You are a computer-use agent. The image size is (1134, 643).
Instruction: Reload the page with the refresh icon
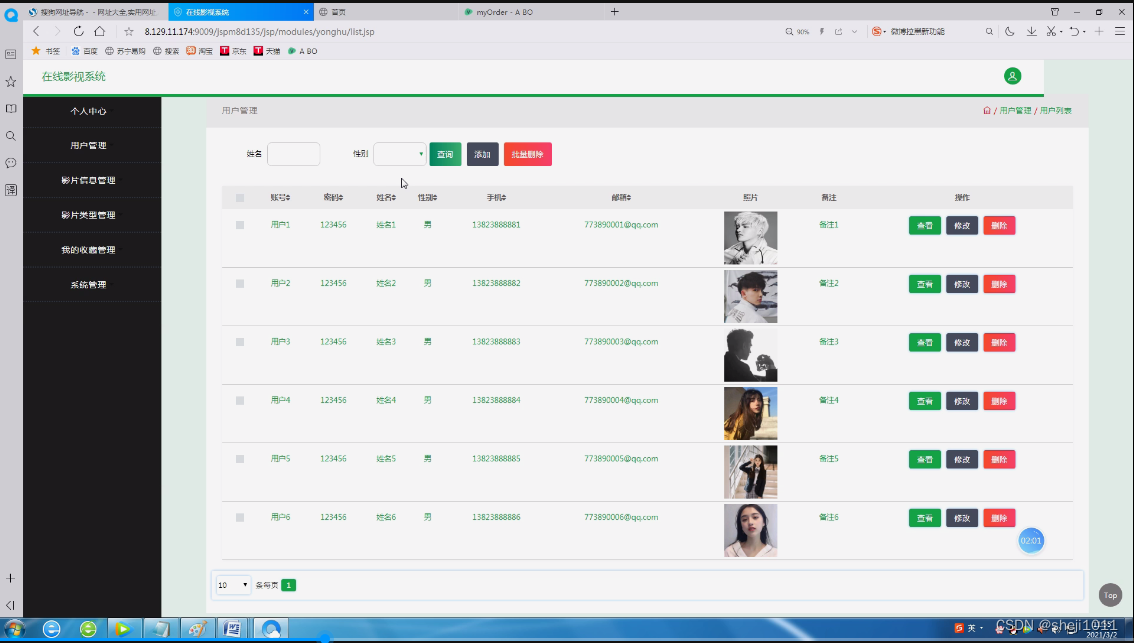point(78,31)
